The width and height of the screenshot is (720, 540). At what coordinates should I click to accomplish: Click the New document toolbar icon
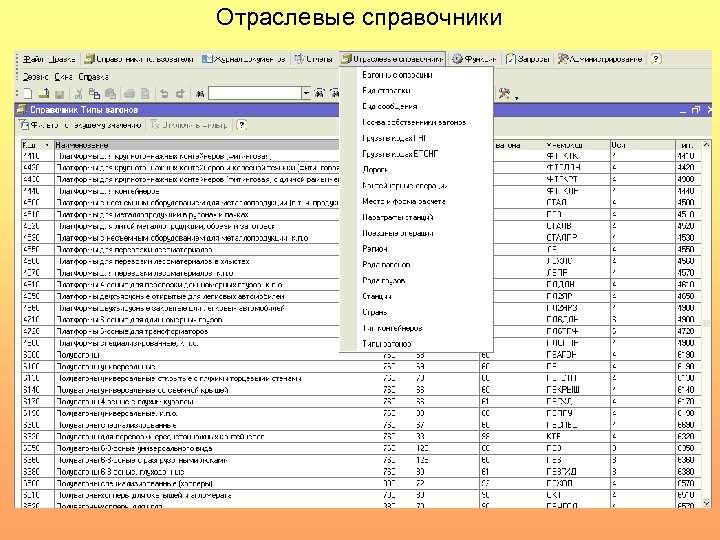click(28, 94)
